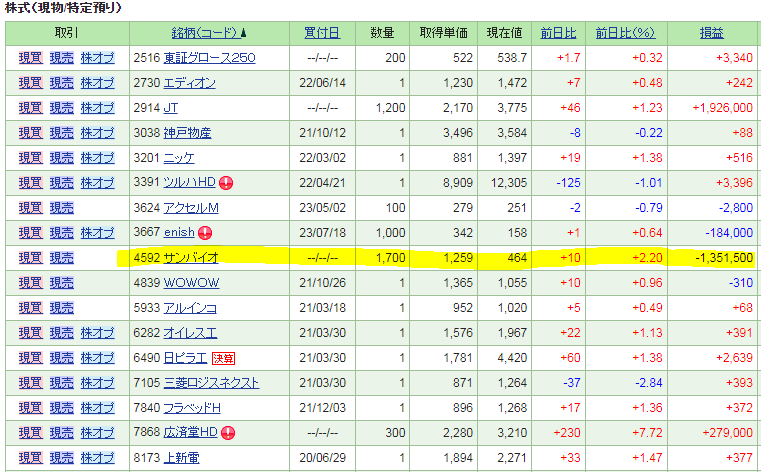Click 現売 in the 東証グロース250 row
The width and height of the screenshot is (761, 472).
pos(62,58)
